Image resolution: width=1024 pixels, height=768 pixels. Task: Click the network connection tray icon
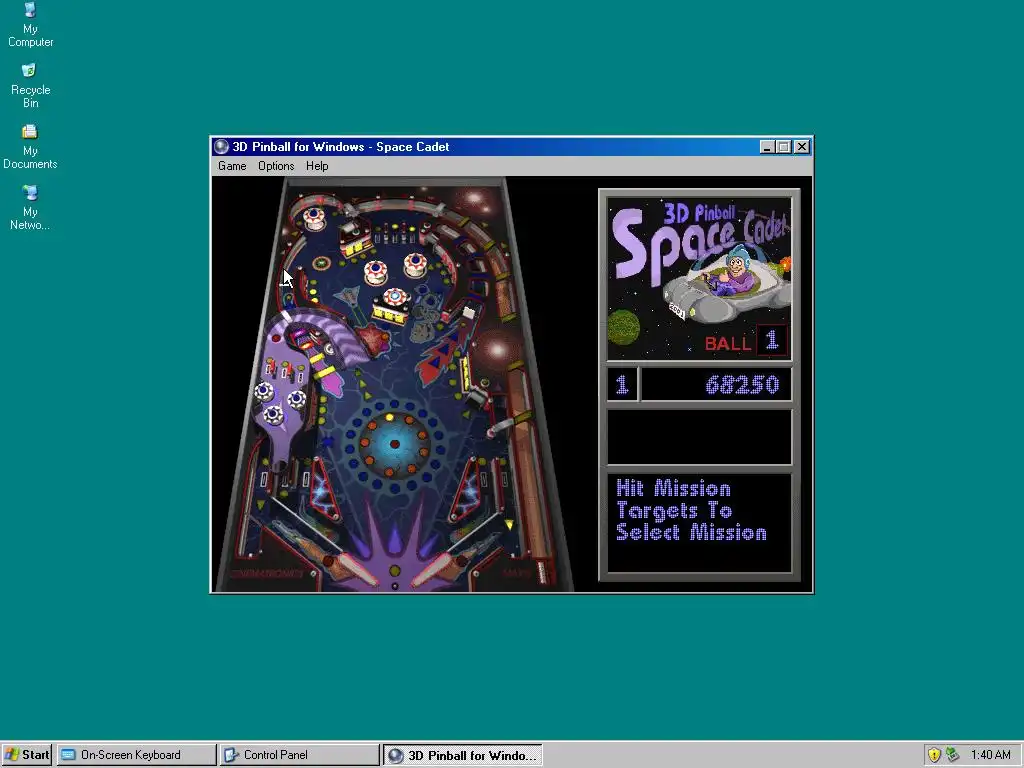tap(953, 755)
